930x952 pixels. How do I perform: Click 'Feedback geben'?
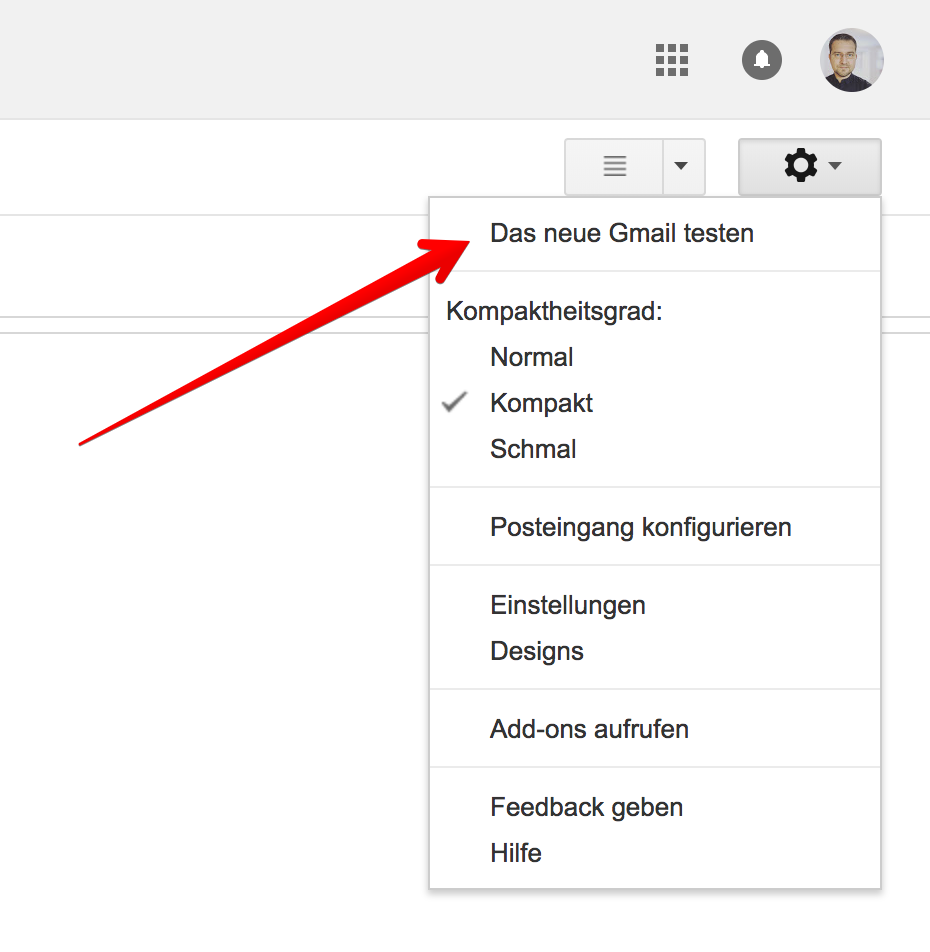coord(586,807)
